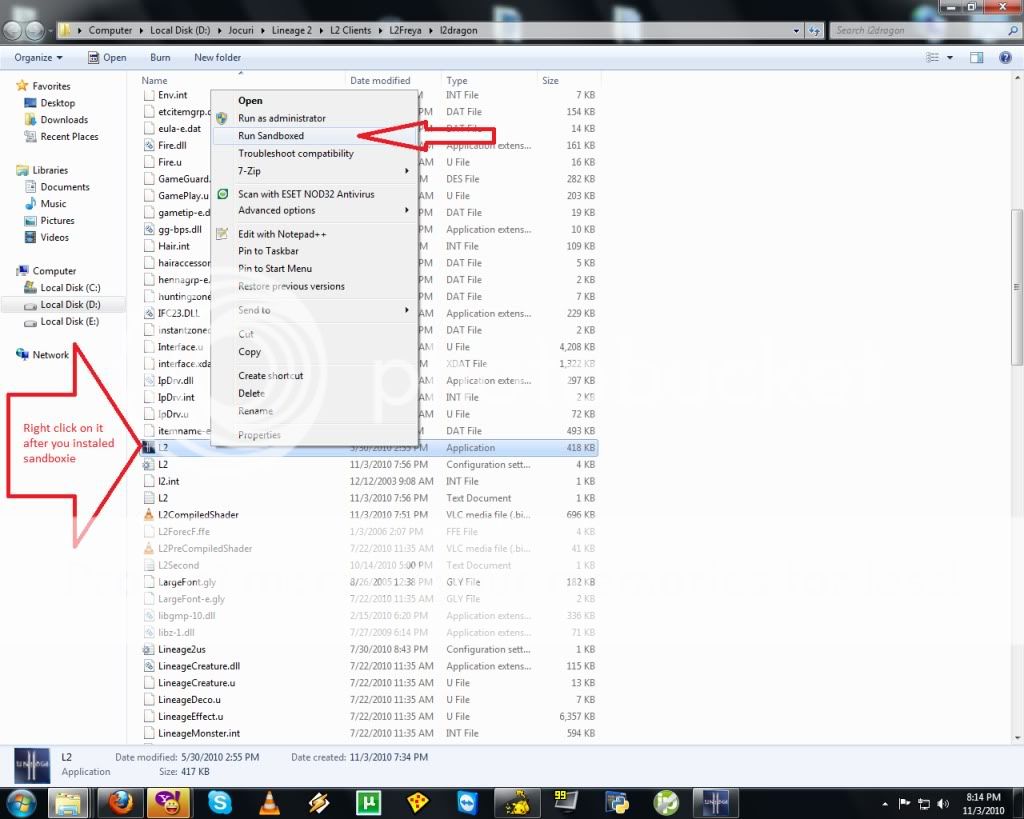Open the Organize dropdown menu
Viewport: 1024px width, 819px height.
[x=38, y=58]
